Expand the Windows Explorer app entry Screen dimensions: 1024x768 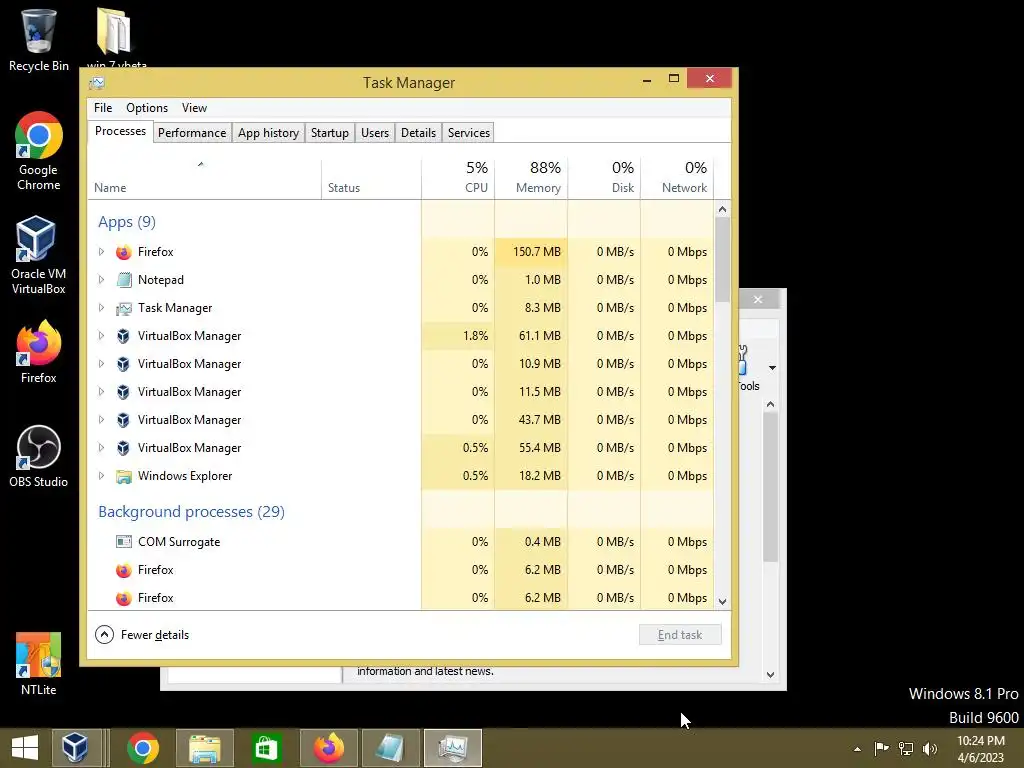tap(101, 476)
